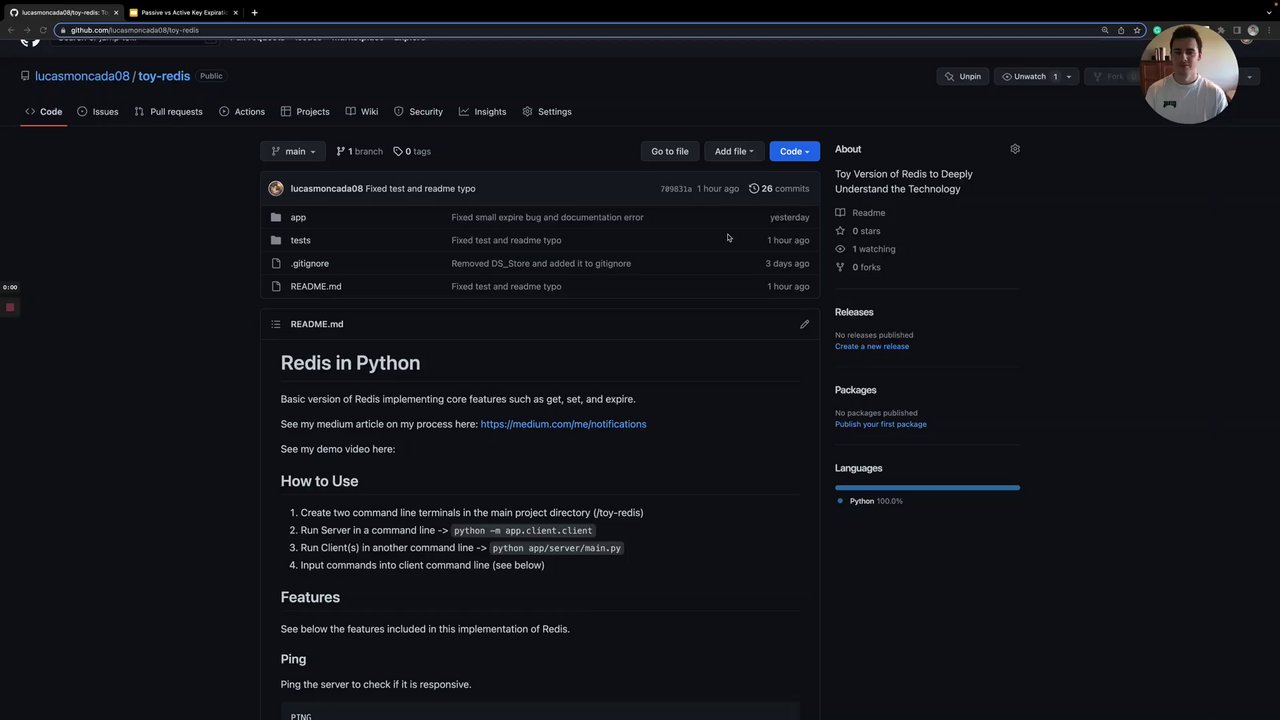
Task: Toggle Unwatch for this repository
Action: coord(1029,76)
